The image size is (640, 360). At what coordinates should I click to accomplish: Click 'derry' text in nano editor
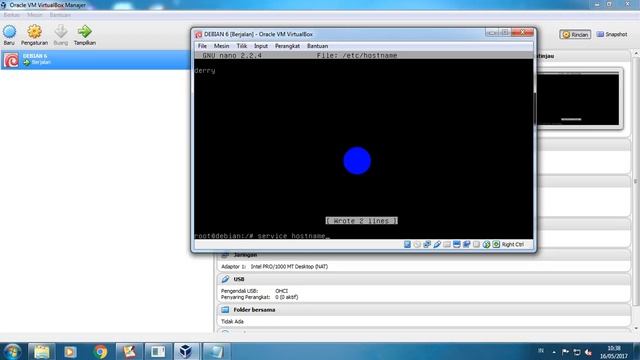(205, 71)
